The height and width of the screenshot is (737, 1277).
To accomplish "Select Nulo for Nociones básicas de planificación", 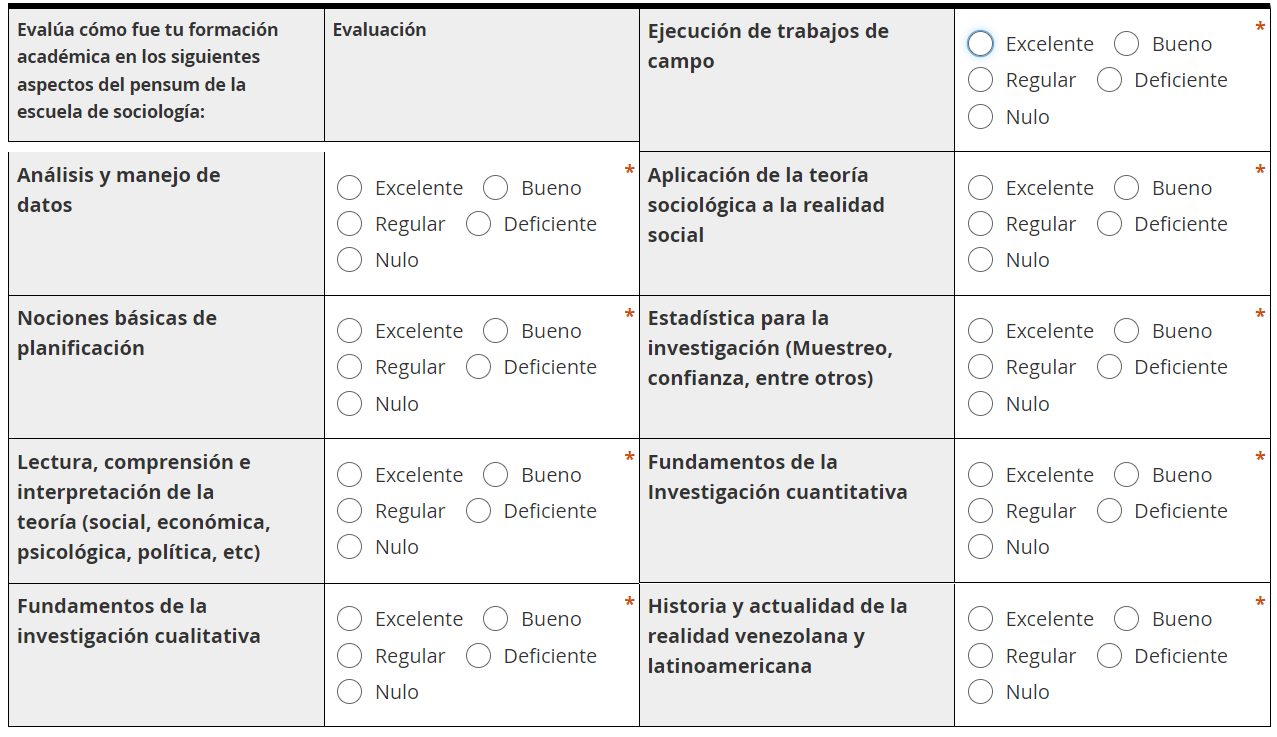I will click(x=349, y=404).
